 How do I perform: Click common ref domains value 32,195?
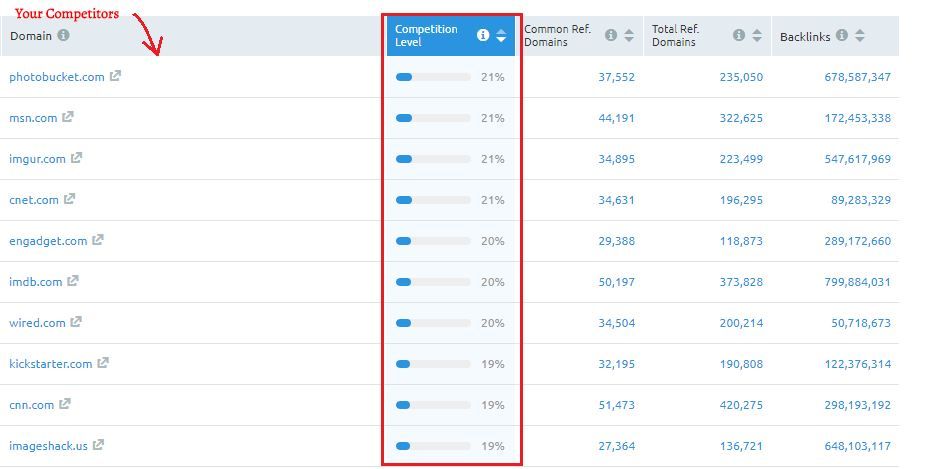coord(616,364)
